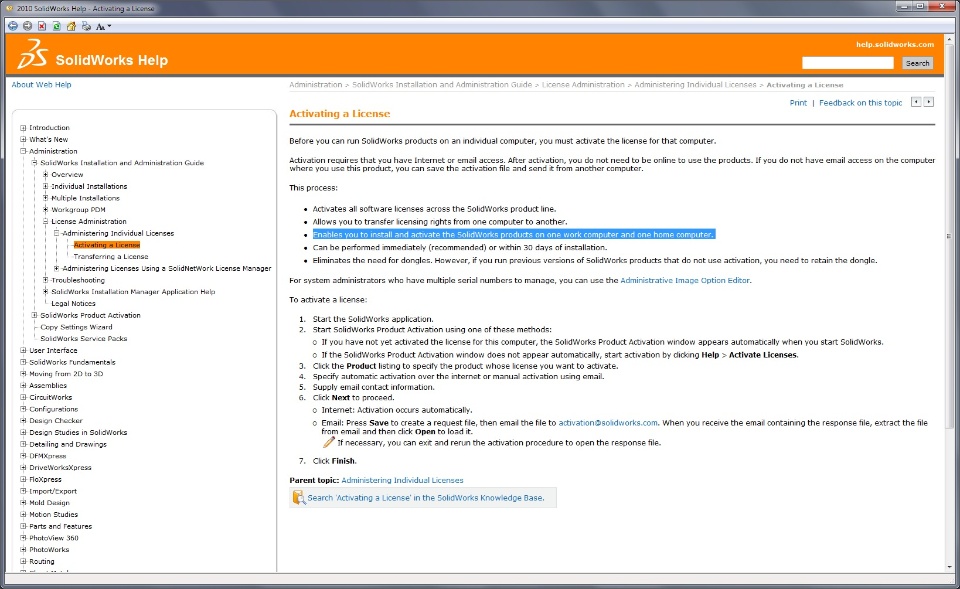Screen dimensions: 960x589
Task: Open Routing tree item
Action: pyautogui.click(x=42, y=561)
